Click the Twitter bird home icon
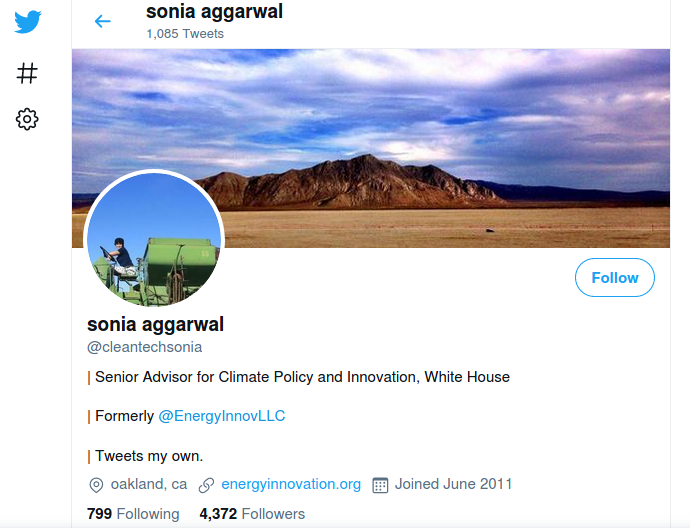 point(28,22)
